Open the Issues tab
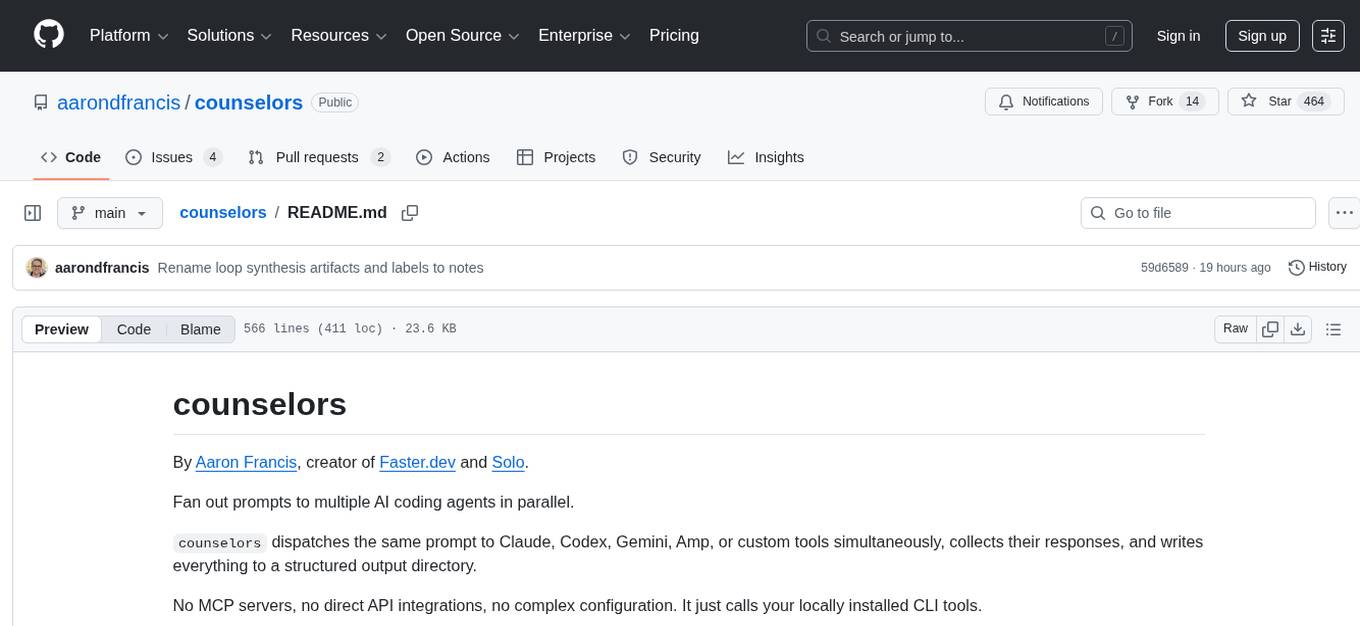The width and height of the screenshot is (1360, 626). [173, 157]
